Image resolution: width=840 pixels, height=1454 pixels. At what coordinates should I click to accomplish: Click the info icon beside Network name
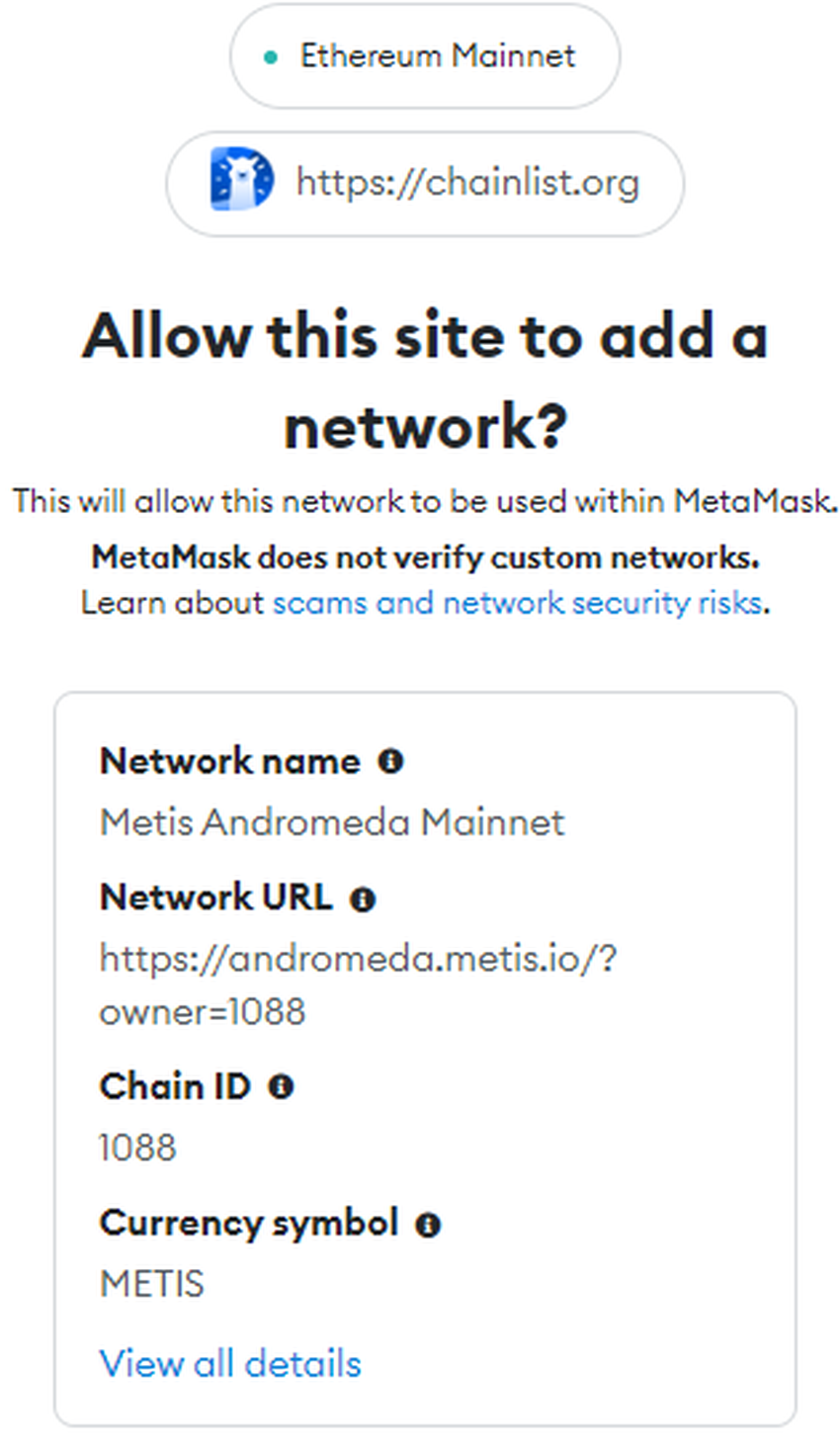(391, 761)
